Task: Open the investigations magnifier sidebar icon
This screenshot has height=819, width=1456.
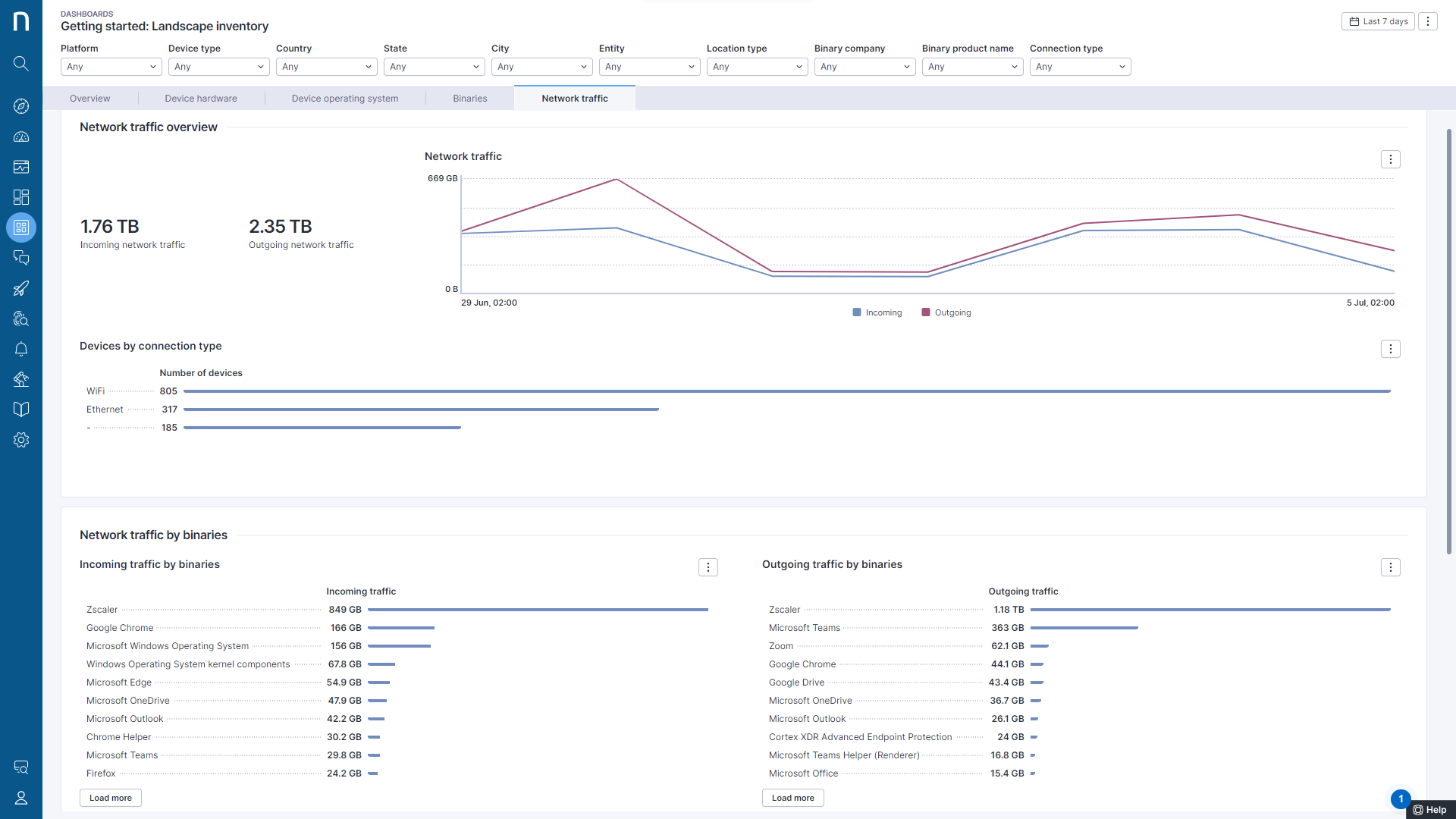Action: click(21, 318)
